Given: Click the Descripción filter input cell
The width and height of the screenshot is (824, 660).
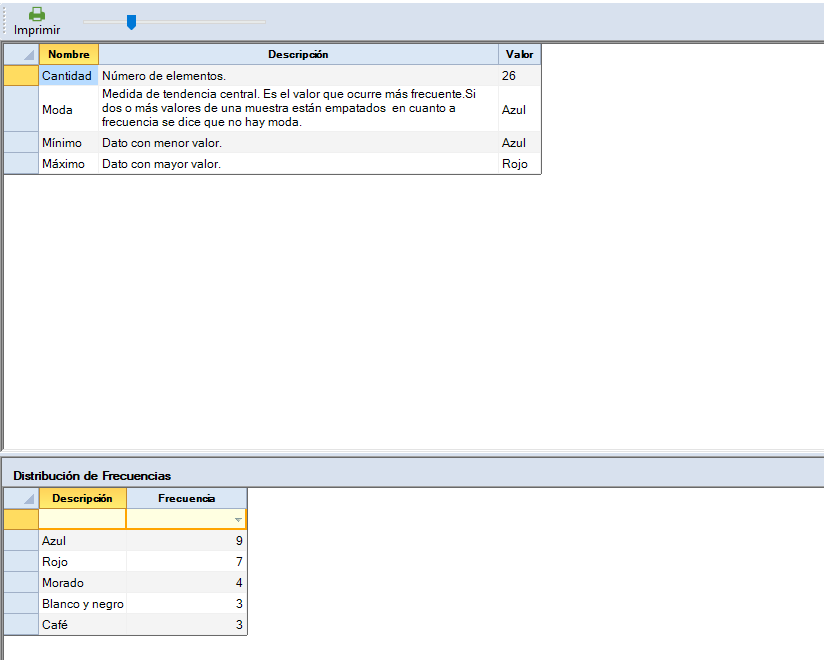Looking at the screenshot, I should 82,519.
